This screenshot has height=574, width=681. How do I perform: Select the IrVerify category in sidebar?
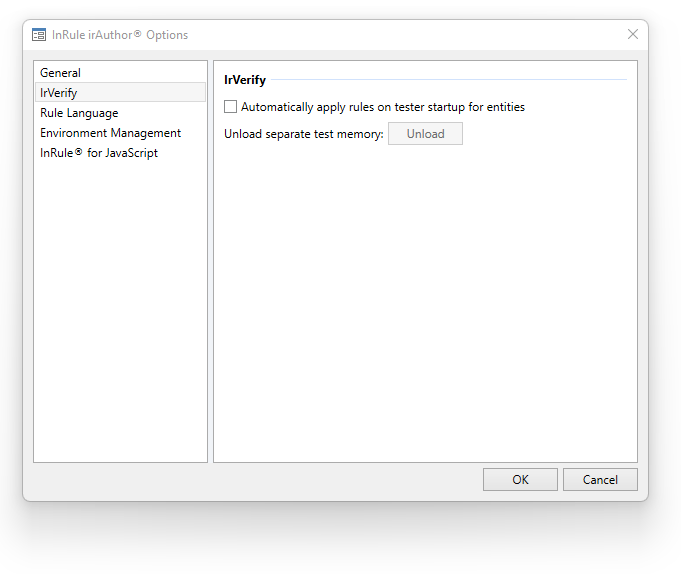click(x=58, y=93)
